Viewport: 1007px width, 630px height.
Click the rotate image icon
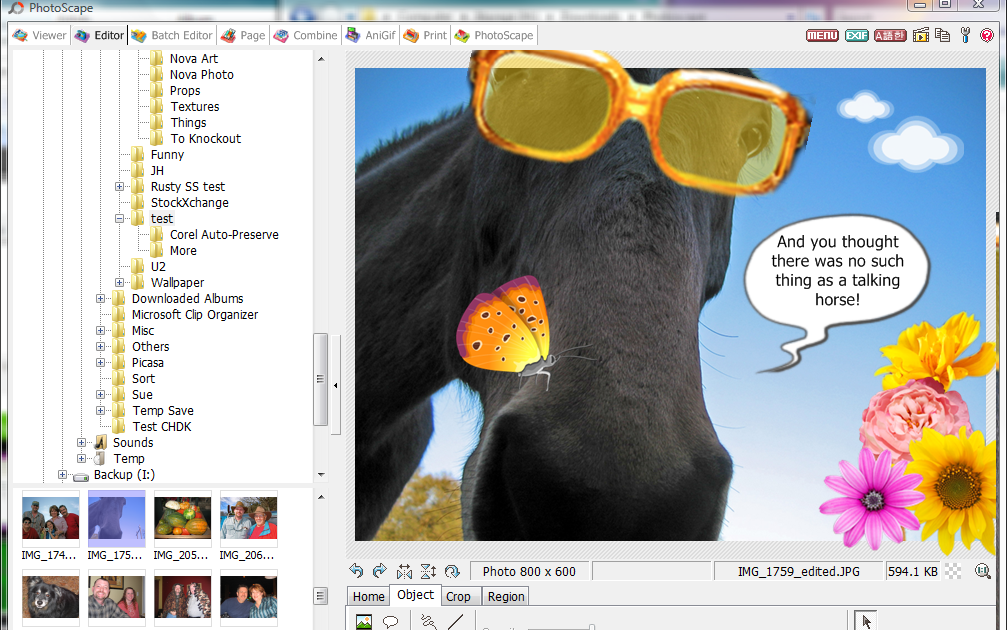tap(452, 571)
